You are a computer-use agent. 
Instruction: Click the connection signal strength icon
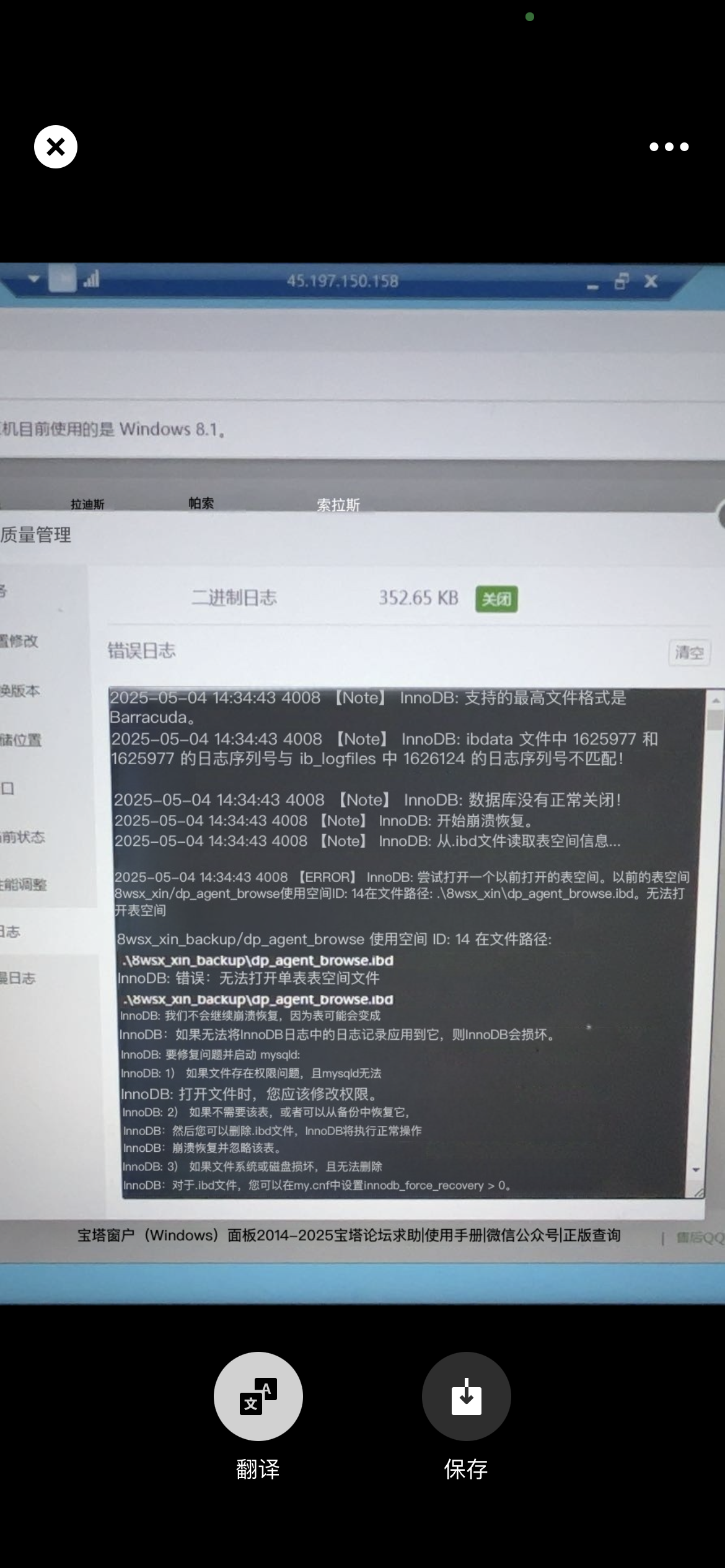pos(91,279)
